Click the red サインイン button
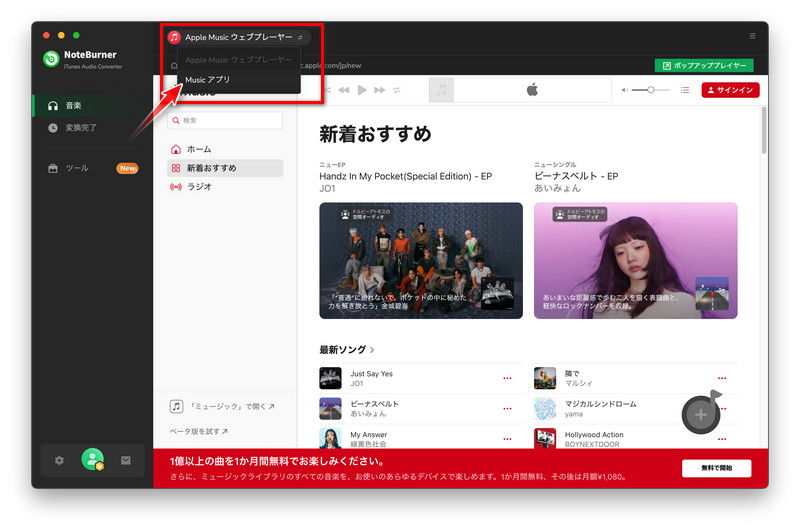 pyautogui.click(x=730, y=90)
